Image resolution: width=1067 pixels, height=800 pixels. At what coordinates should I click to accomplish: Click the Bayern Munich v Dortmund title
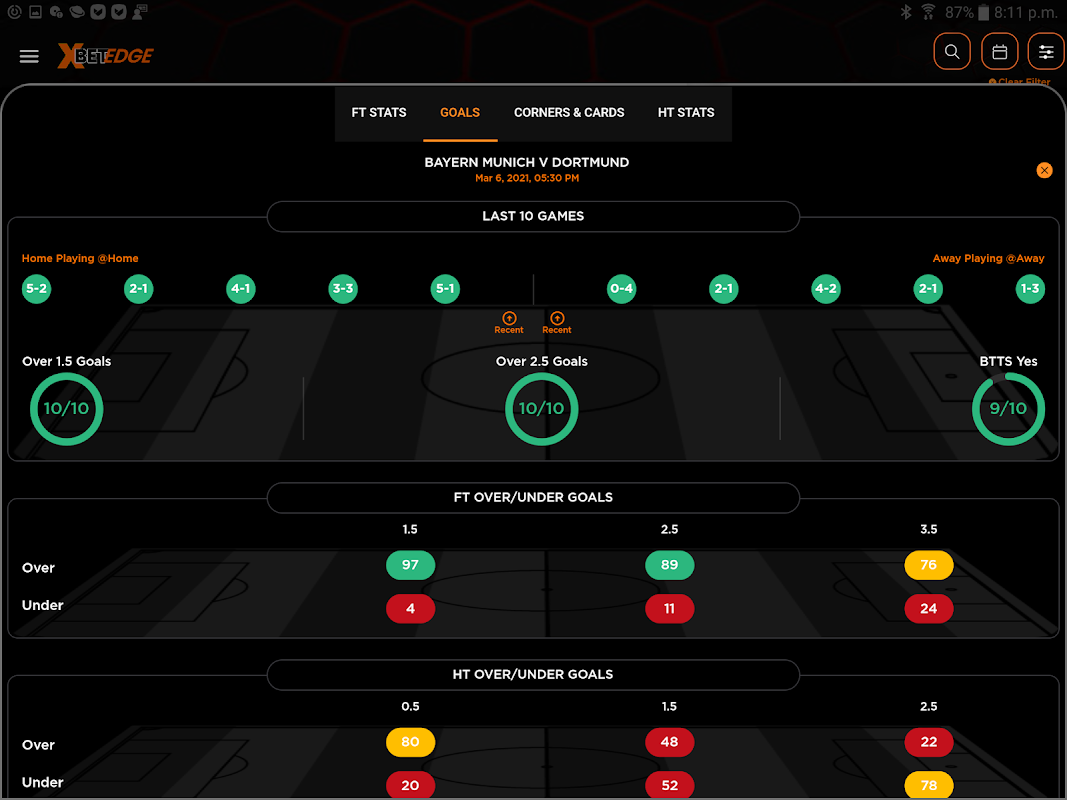[527, 163]
